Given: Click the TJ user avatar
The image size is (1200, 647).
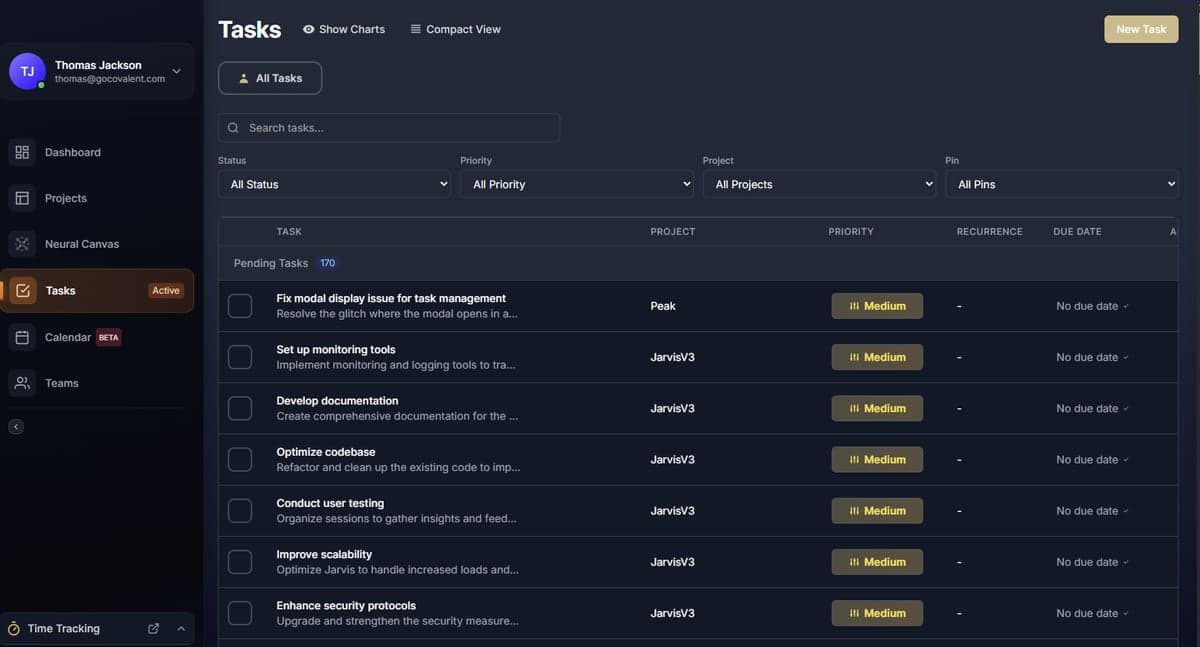Looking at the screenshot, I should tap(27, 71).
